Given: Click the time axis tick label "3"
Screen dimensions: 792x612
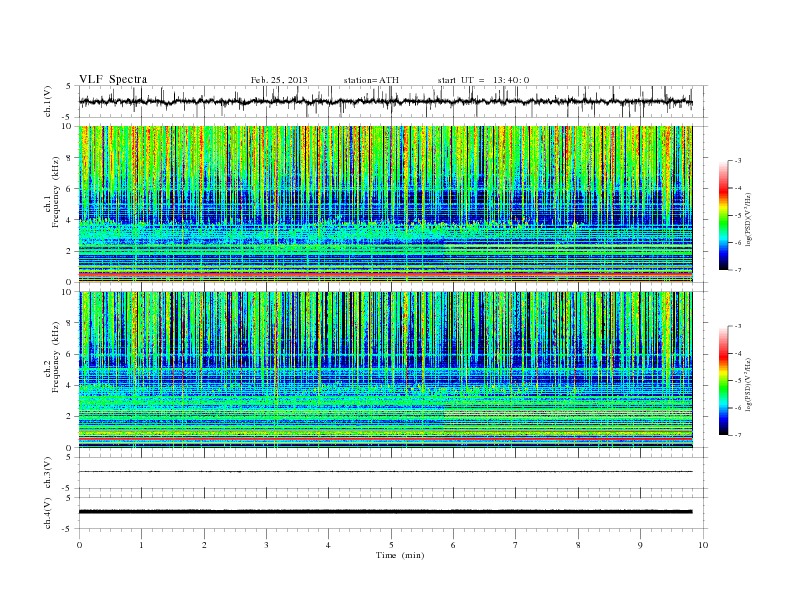Looking at the screenshot, I should (x=266, y=545).
